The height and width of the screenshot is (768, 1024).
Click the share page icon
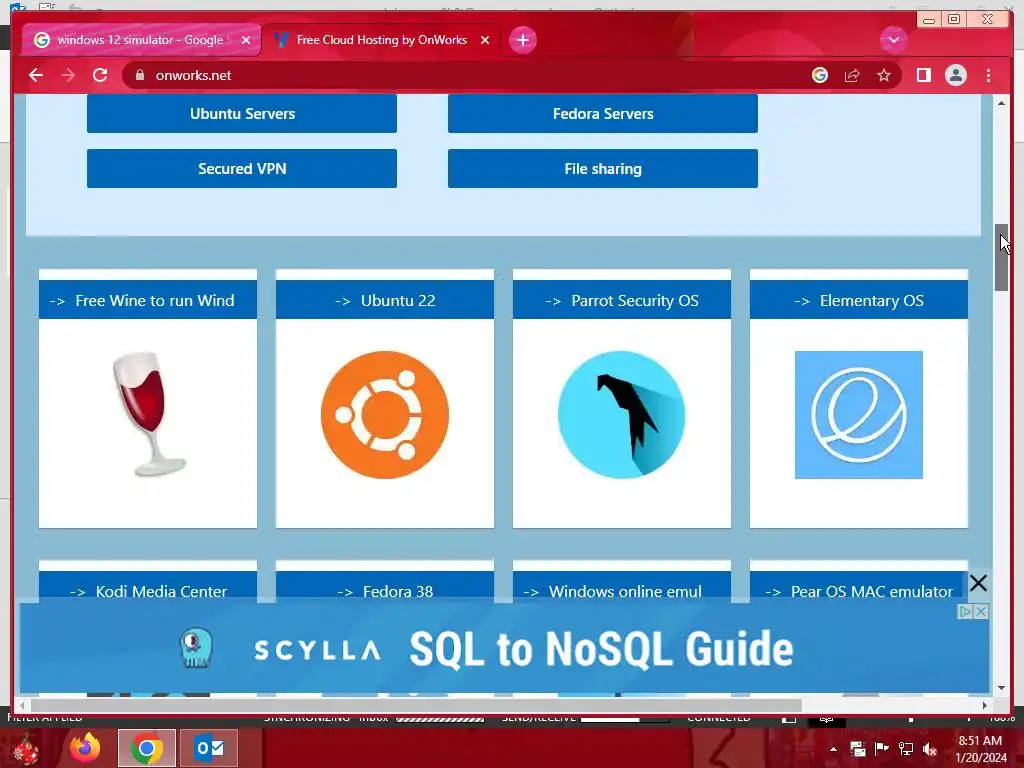click(852, 76)
